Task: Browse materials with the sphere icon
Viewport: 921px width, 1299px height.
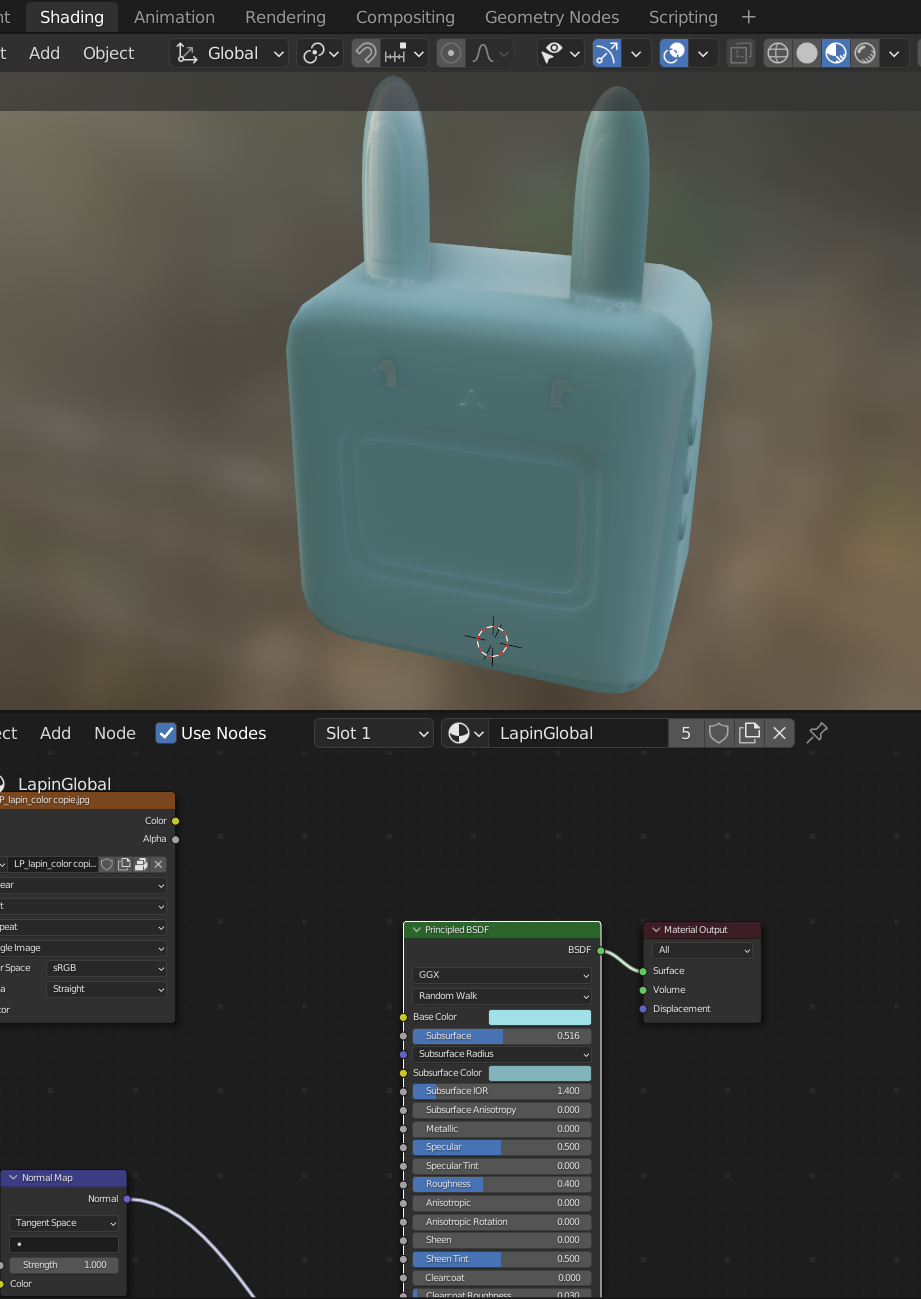Action: point(465,733)
